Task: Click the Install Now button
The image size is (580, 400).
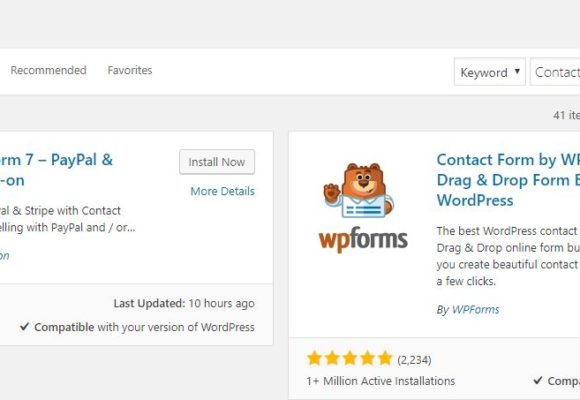Action: coord(217,162)
